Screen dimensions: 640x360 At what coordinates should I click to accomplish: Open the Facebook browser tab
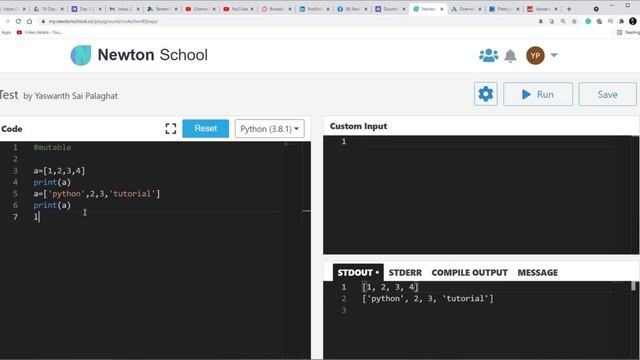point(351,9)
